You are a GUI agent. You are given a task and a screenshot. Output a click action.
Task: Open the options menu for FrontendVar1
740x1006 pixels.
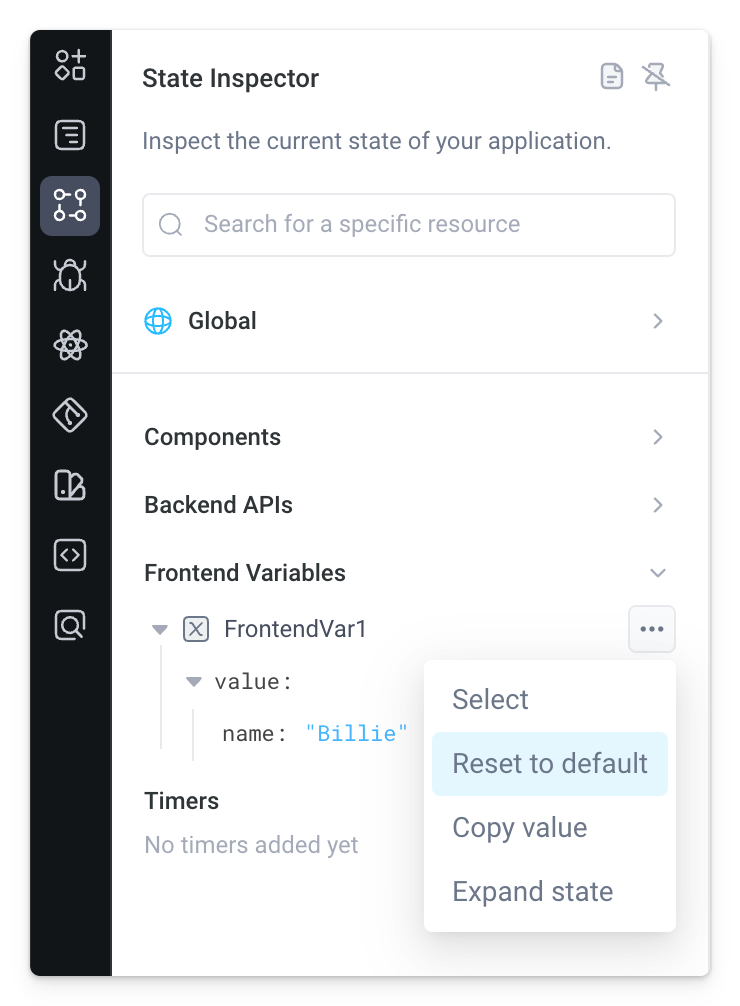(x=651, y=629)
